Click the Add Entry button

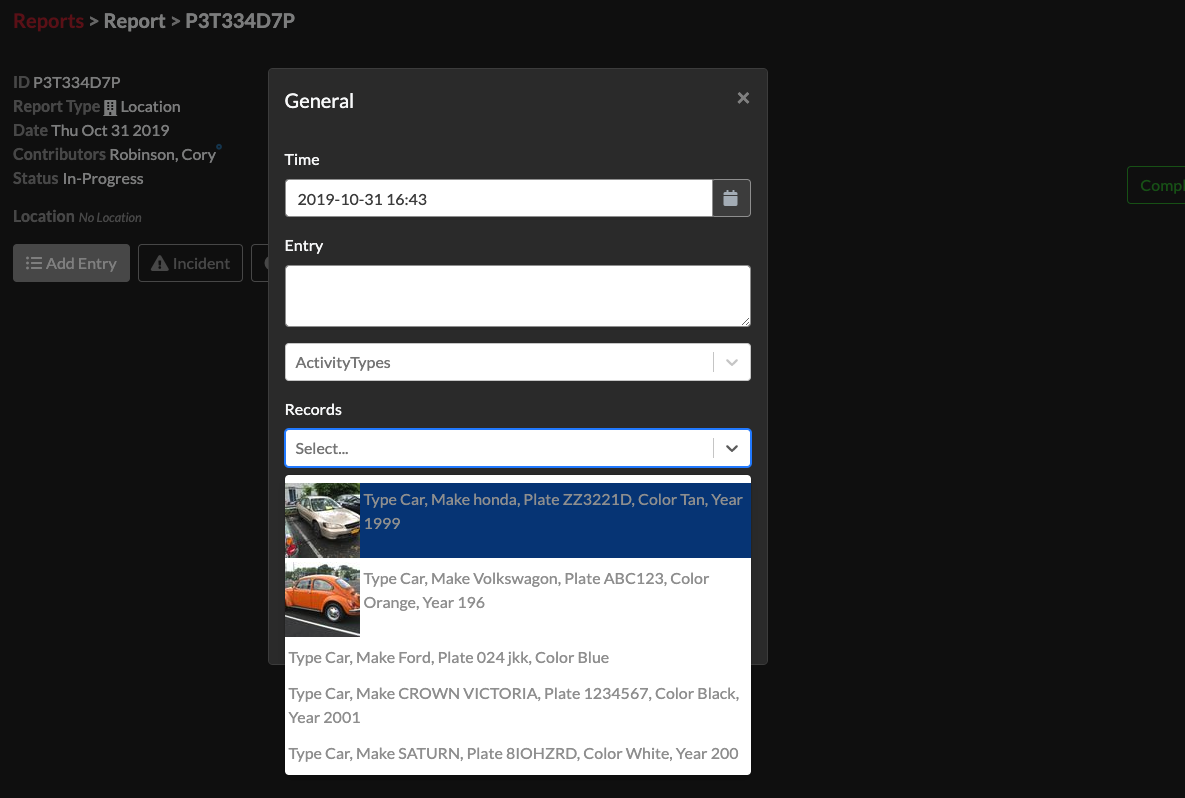click(x=71, y=263)
